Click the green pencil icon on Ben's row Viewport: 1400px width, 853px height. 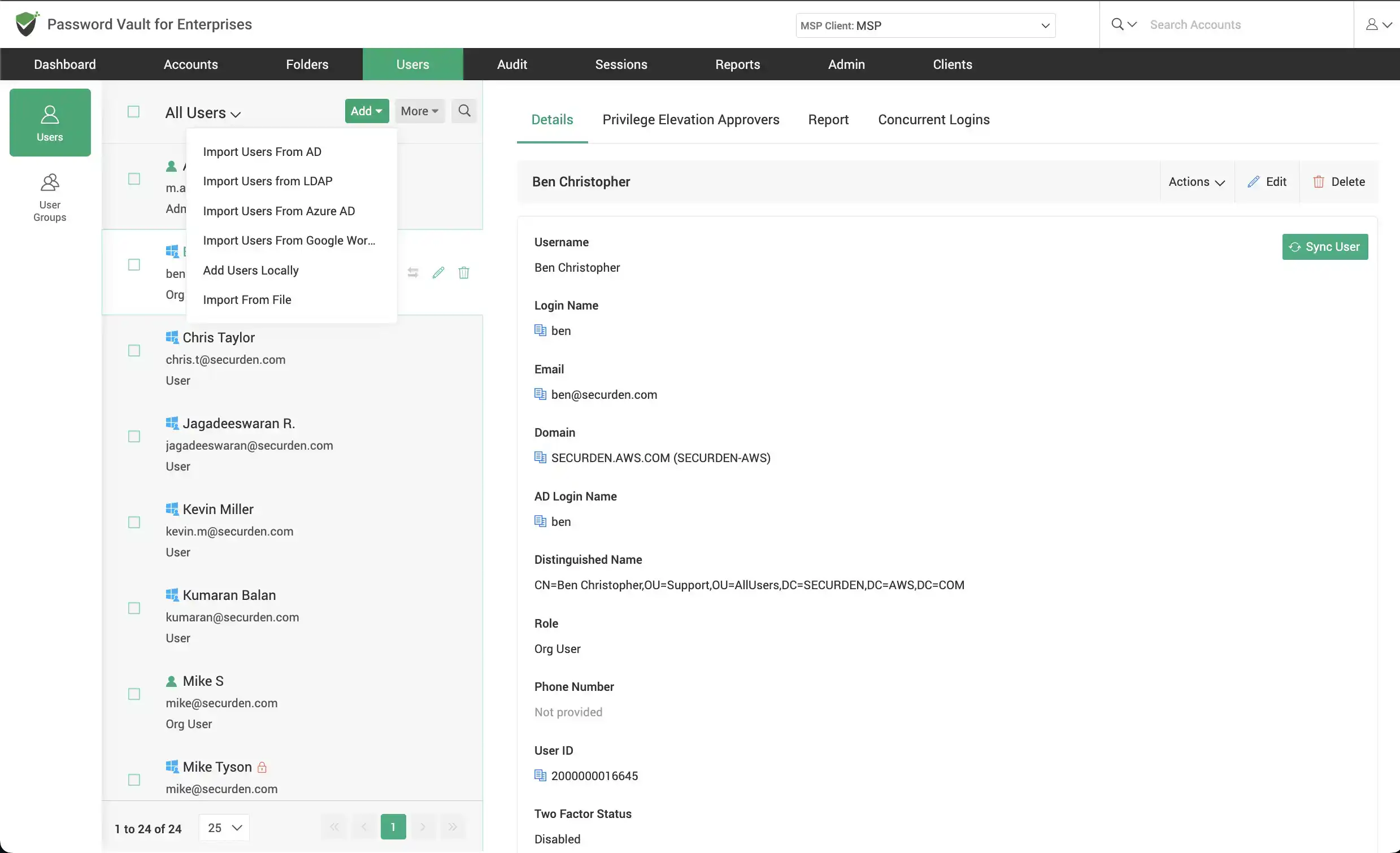(438, 273)
